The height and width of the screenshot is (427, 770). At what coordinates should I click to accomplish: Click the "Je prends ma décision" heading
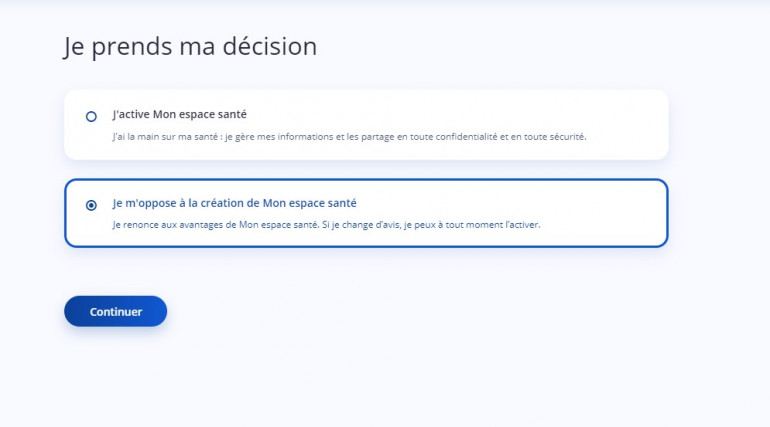(190, 46)
